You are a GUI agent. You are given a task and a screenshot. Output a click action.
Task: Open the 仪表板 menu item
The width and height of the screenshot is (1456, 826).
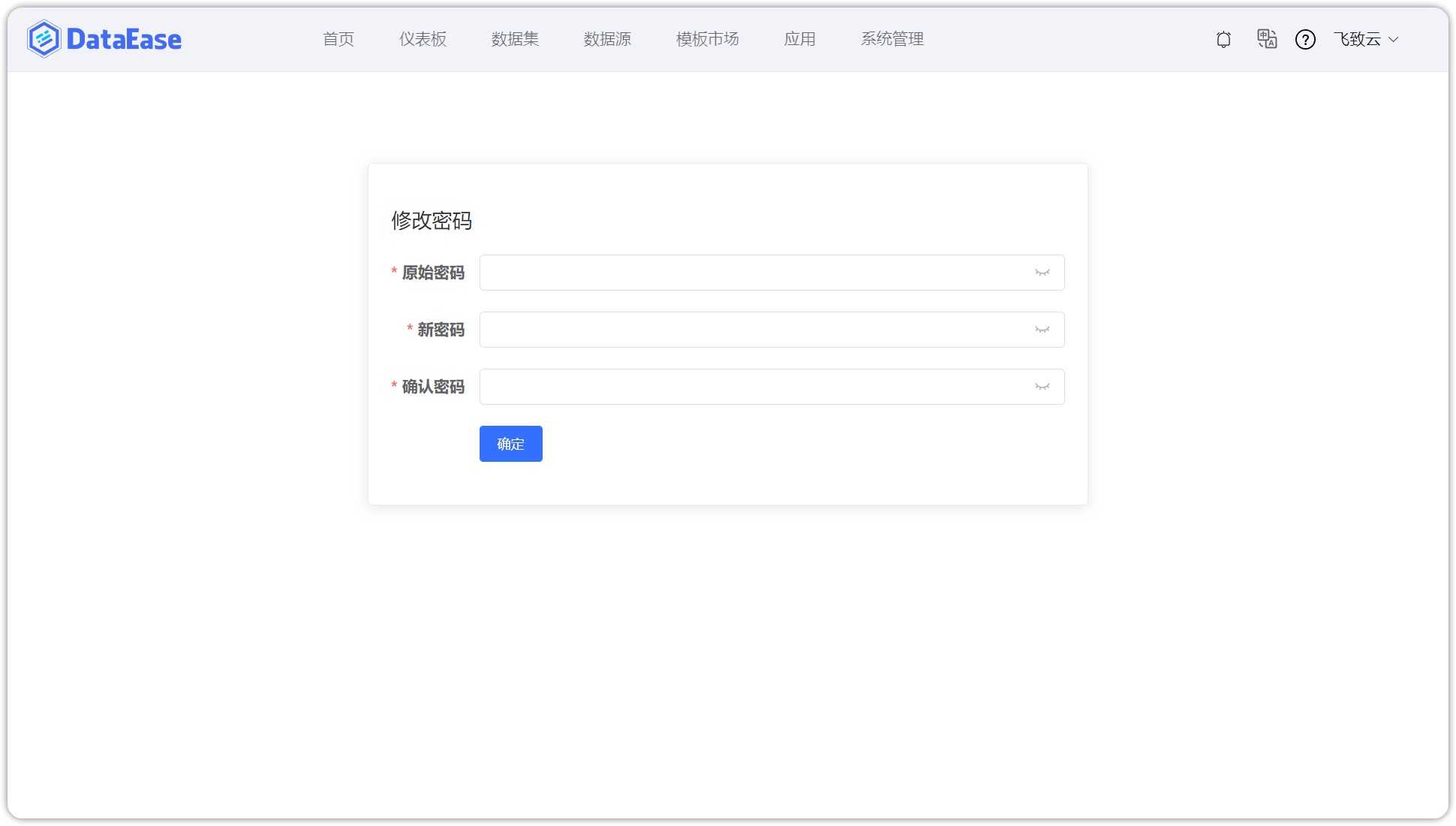point(423,39)
